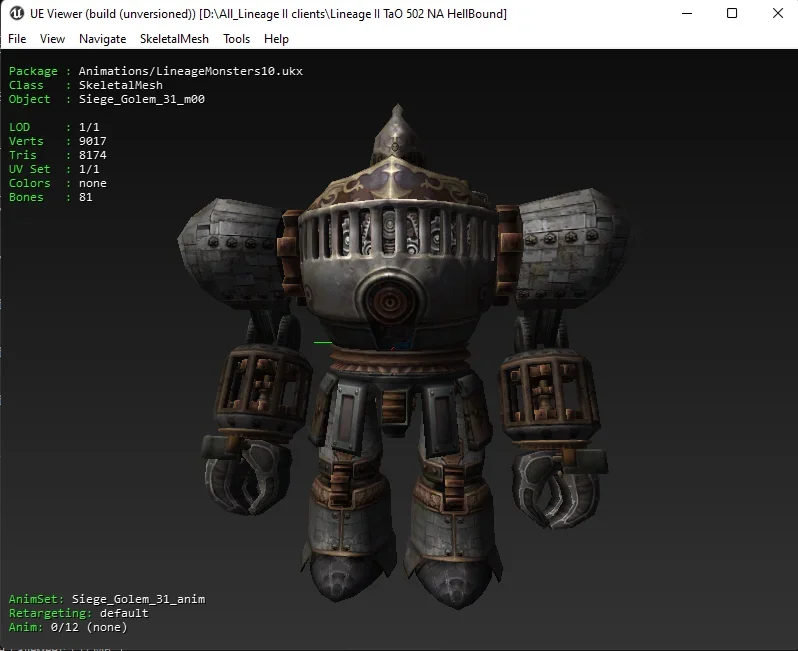Minimize the UE Viewer window
This screenshot has height=651, width=798.
point(687,13)
